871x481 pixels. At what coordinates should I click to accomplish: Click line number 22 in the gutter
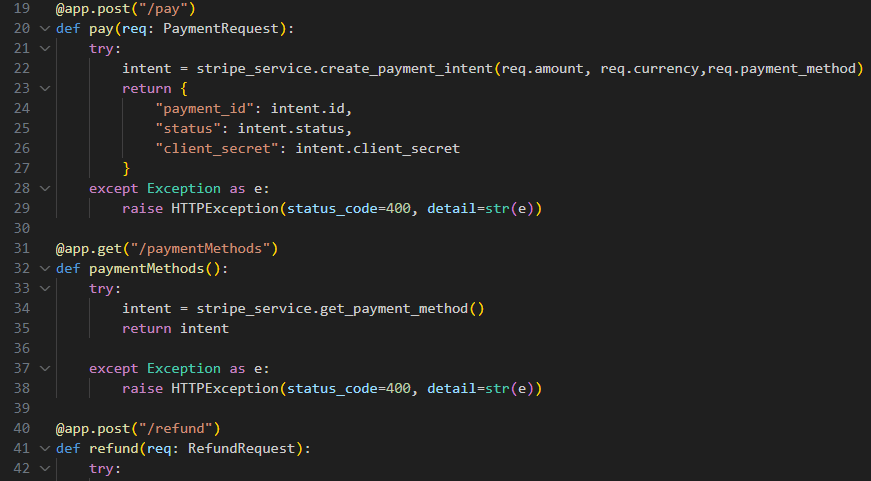[x=22, y=68]
